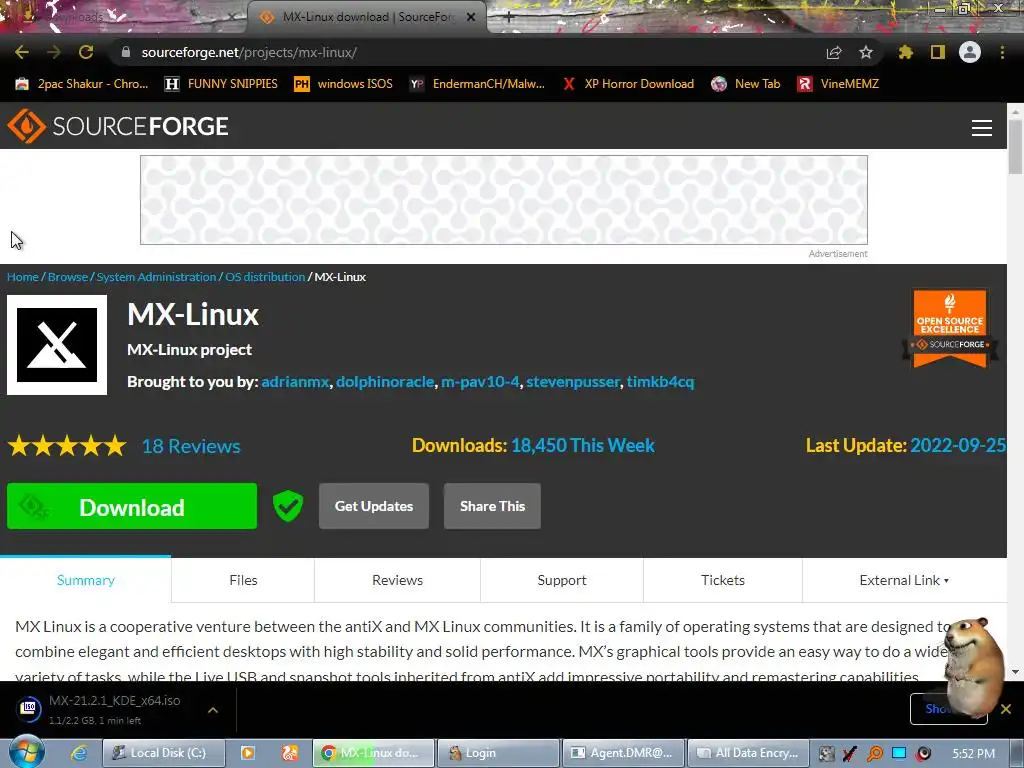Open the media player taskbar icon
Screen dimensions: 1024x768
point(248,753)
